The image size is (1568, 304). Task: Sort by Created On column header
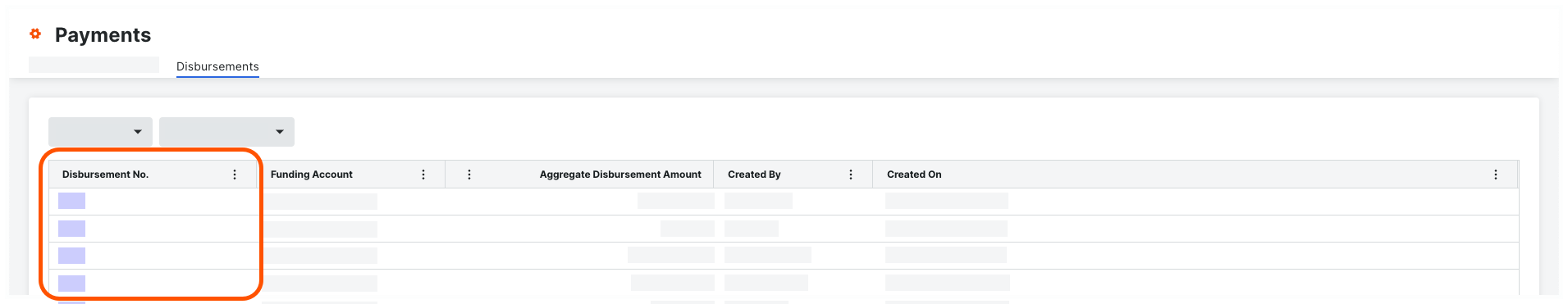click(914, 175)
